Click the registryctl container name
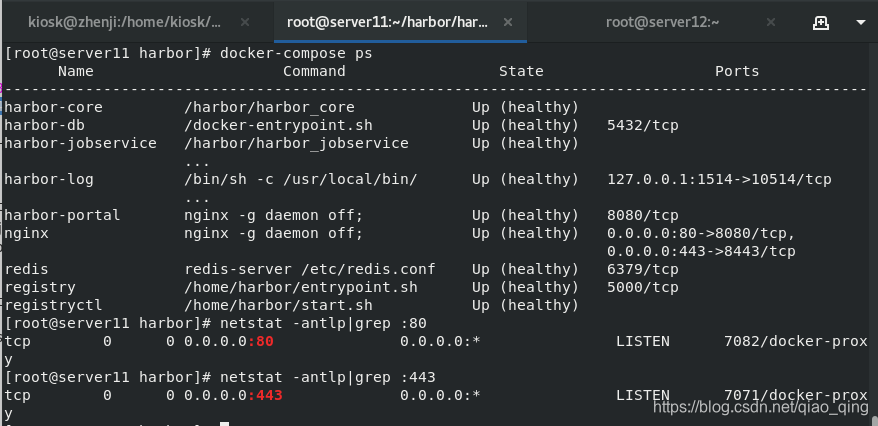This screenshot has height=426, width=878. tap(53, 305)
